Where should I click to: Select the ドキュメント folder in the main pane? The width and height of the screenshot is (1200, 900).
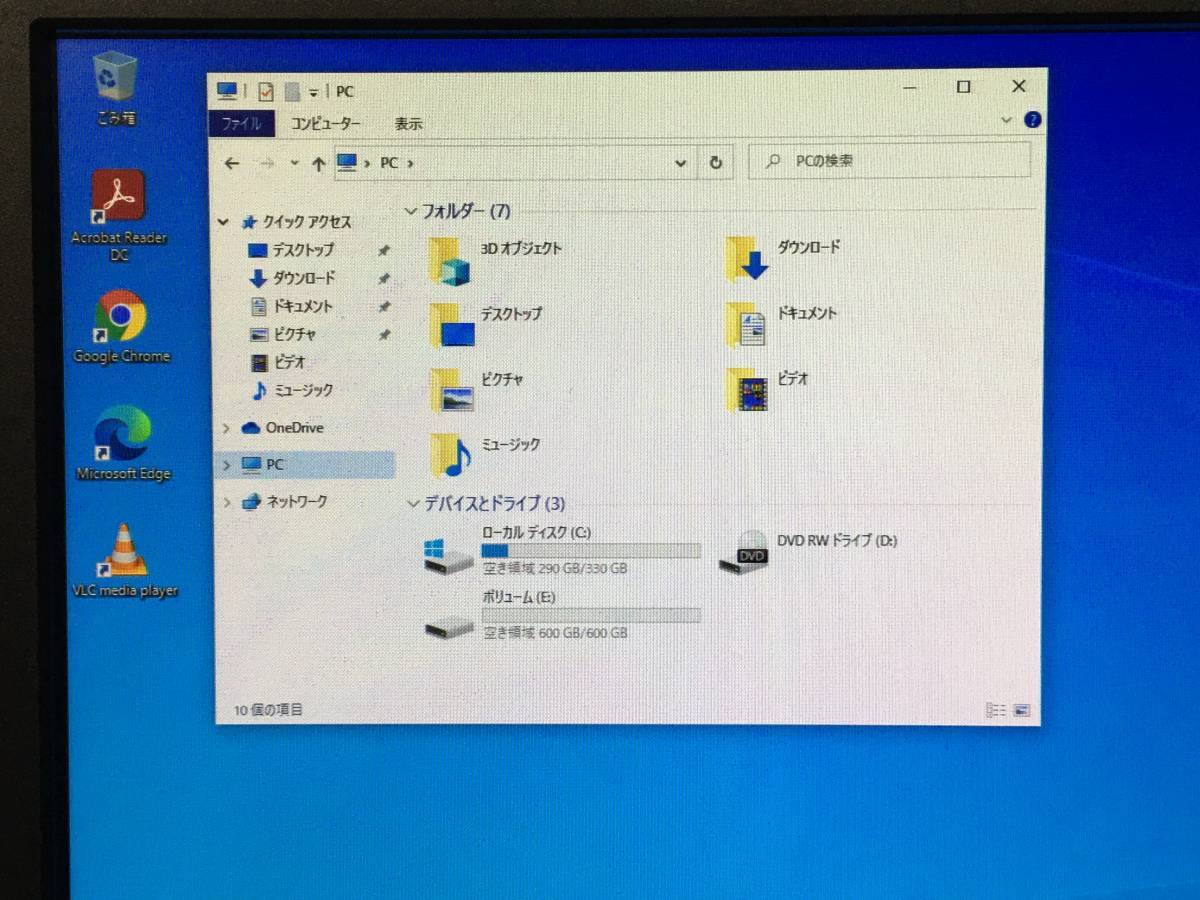(781, 324)
